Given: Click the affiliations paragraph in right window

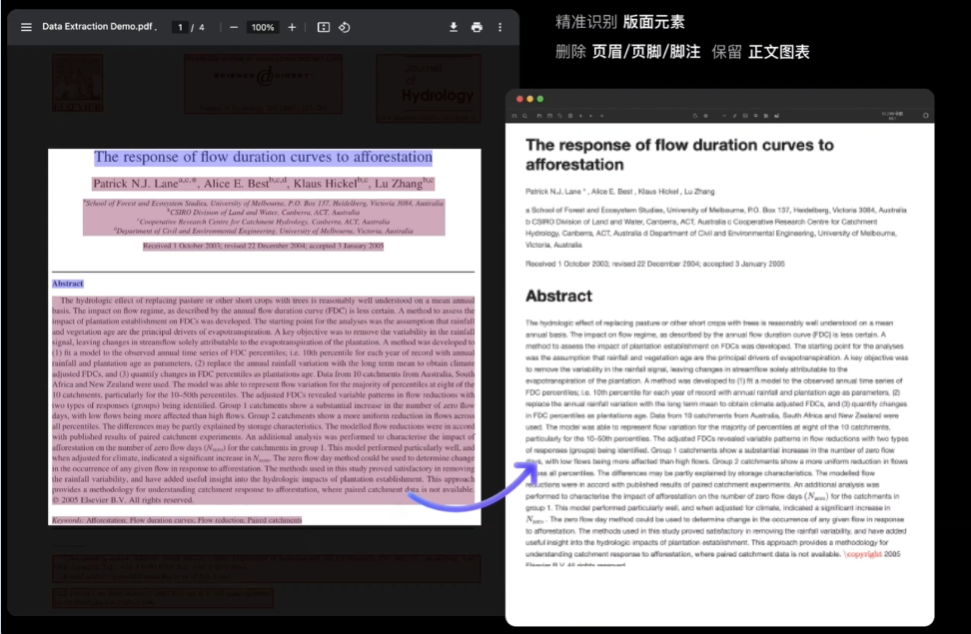Looking at the screenshot, I should tap(716, 227).
